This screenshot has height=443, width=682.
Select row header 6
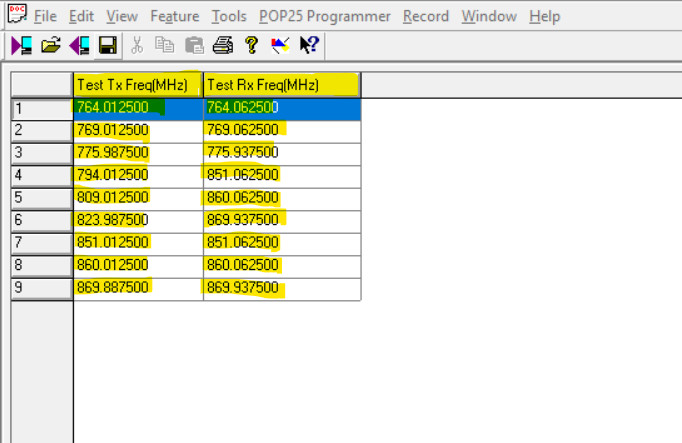[x=42, y=222]
